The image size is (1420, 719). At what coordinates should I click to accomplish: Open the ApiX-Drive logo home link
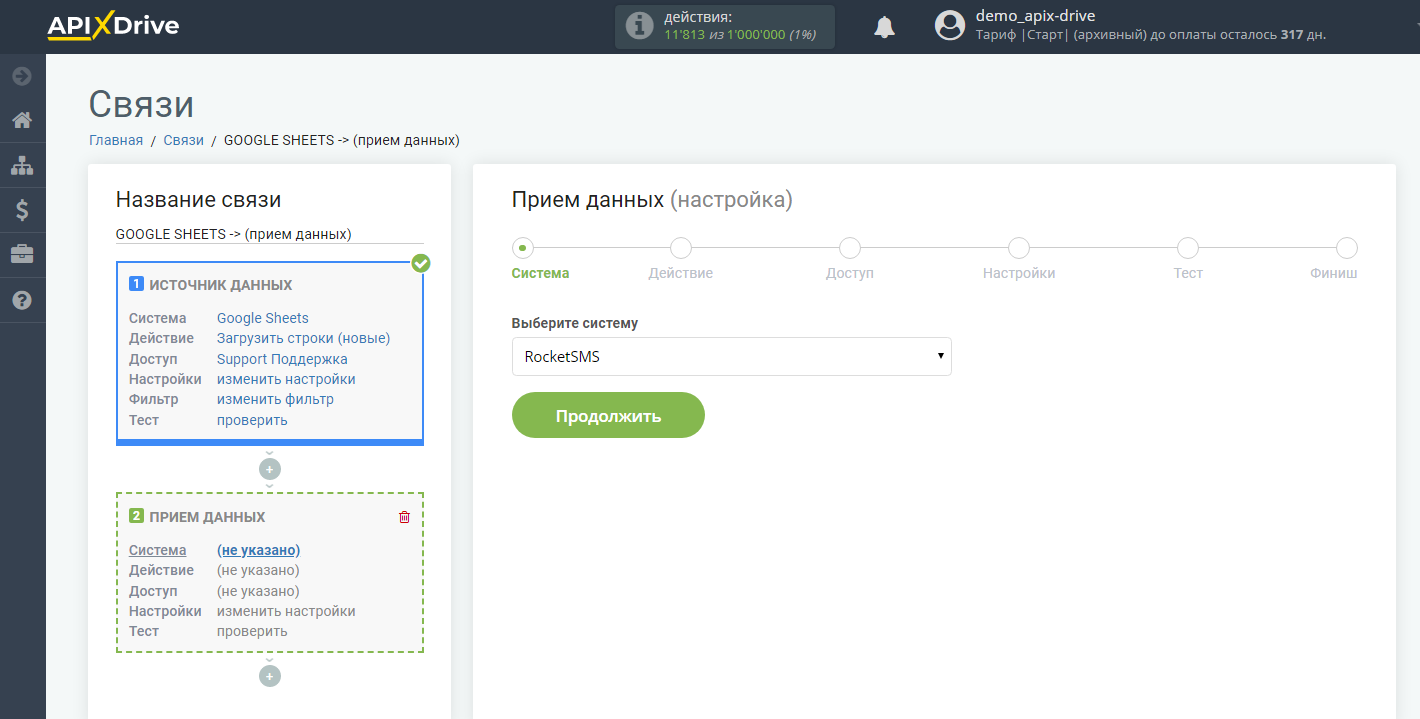coord(112,26)
